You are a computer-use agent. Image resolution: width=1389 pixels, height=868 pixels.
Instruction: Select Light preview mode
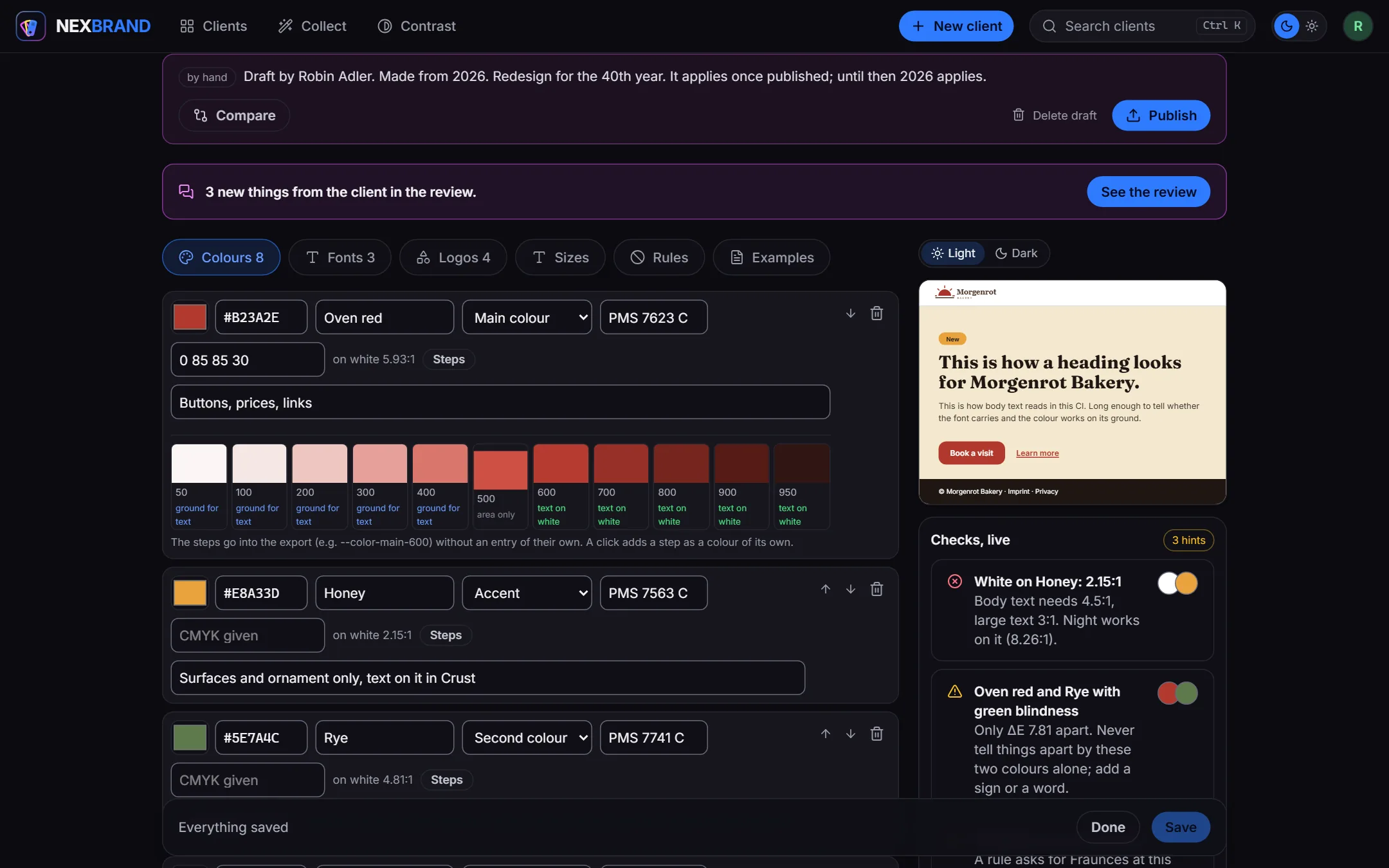954,253
